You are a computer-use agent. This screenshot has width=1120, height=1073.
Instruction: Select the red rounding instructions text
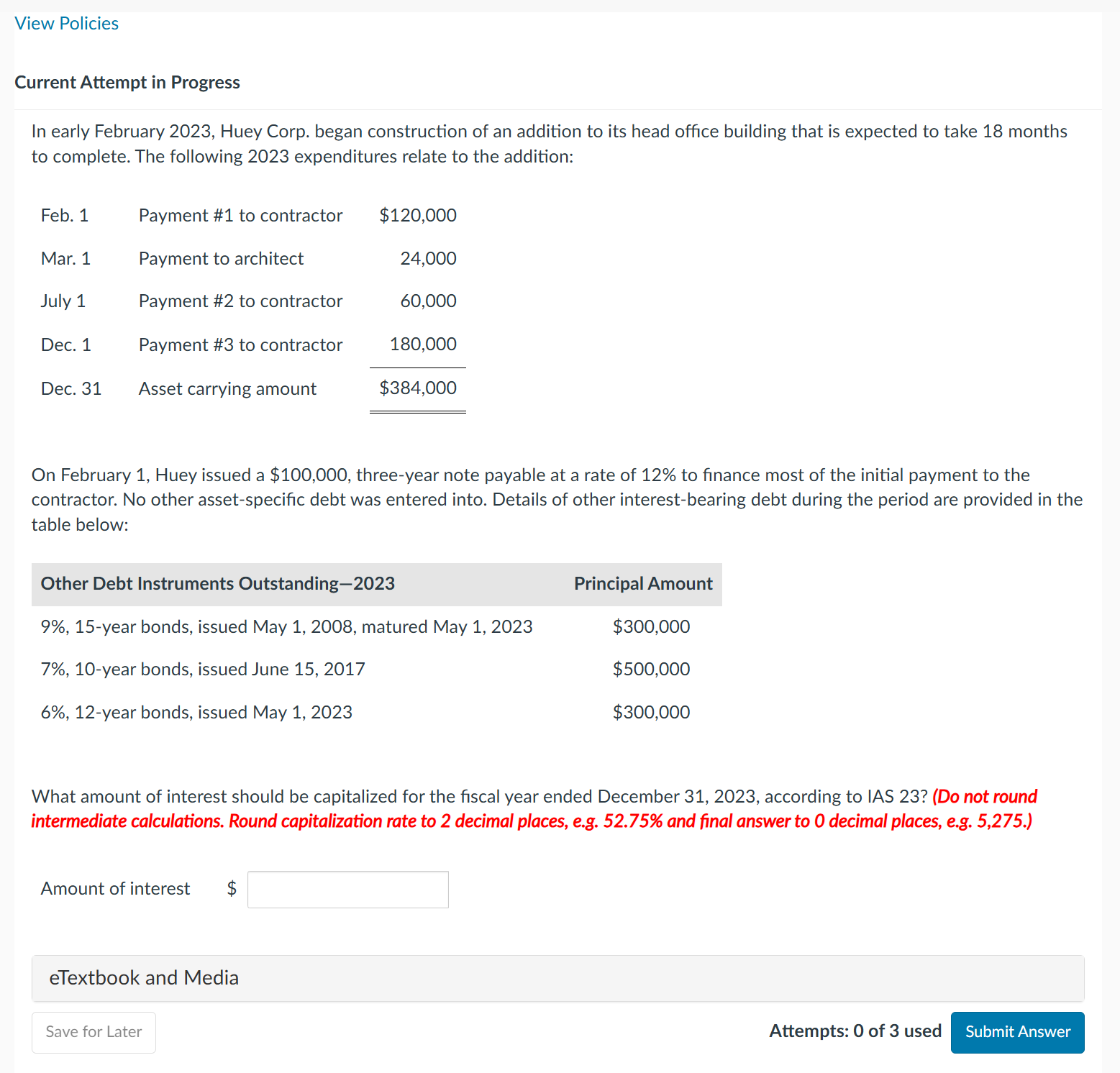pyautogui.click(x=531, y=821)
